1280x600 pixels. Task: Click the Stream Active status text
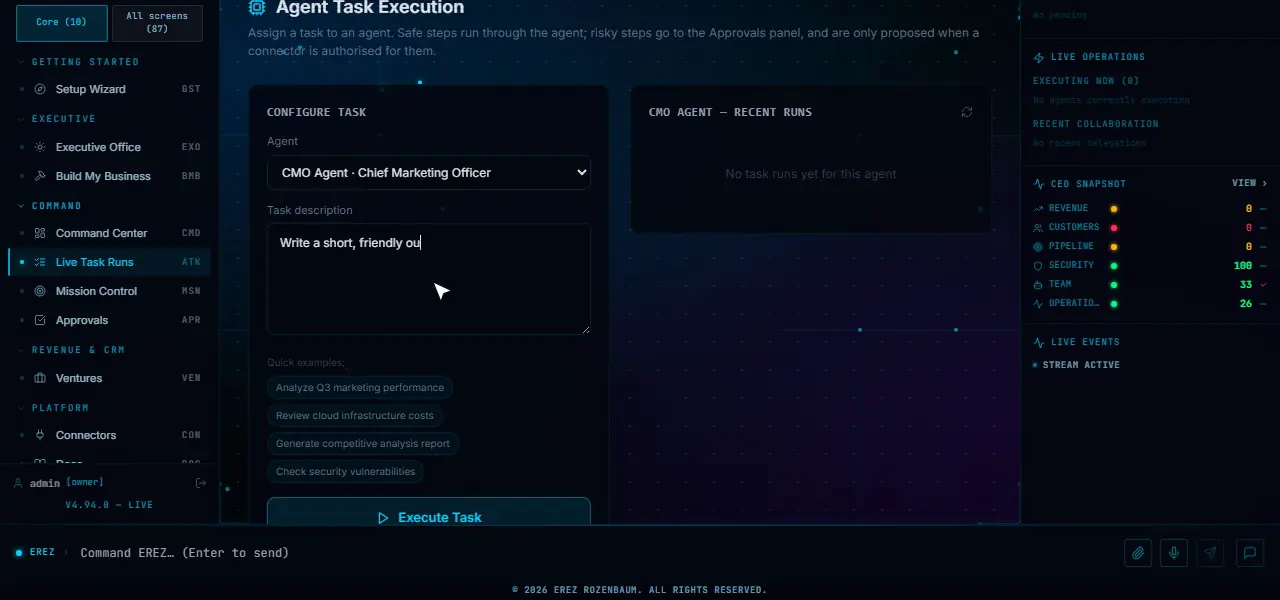(x=1081, y=365)
